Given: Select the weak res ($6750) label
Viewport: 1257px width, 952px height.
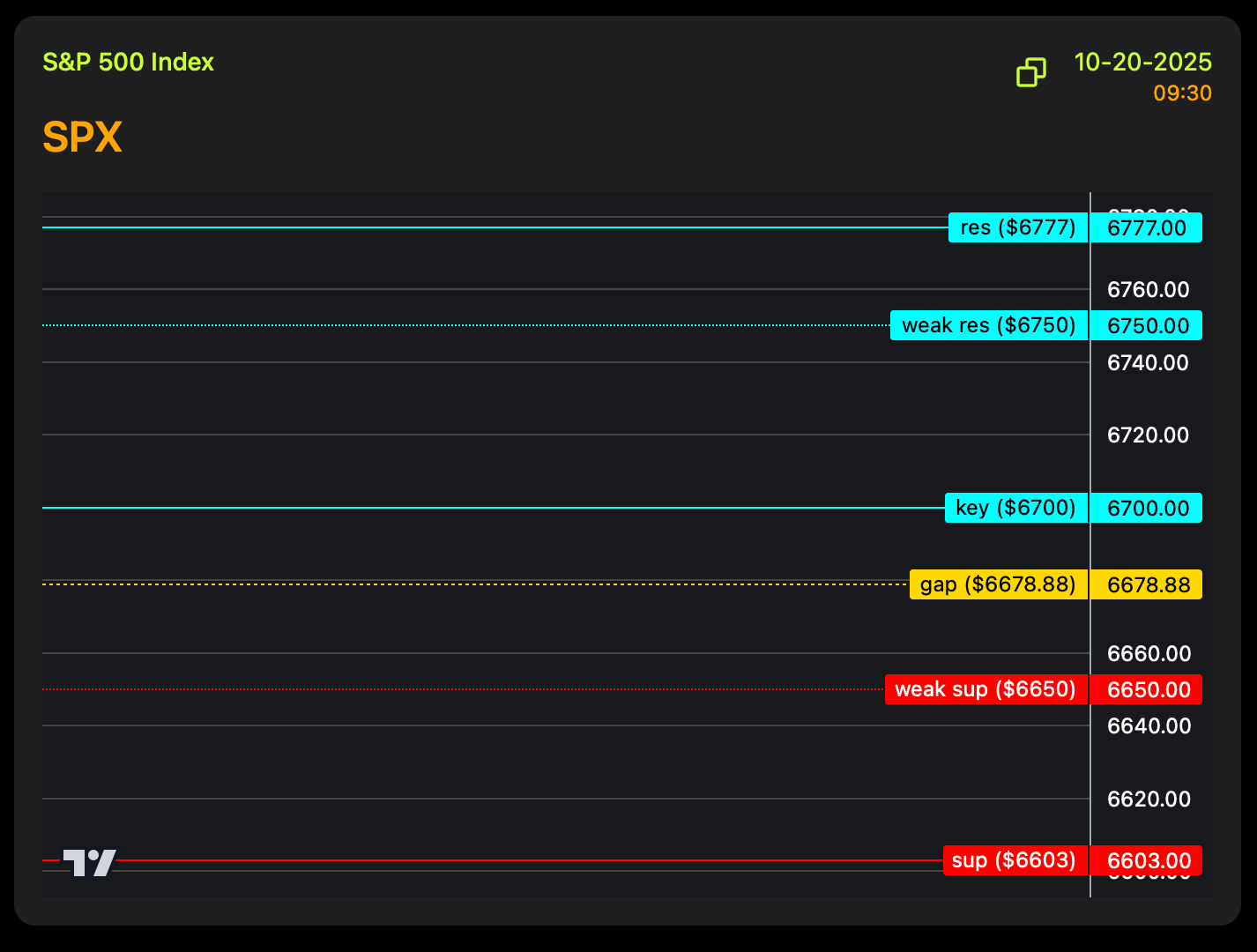Looking at the screenshot, I should 989,325.
